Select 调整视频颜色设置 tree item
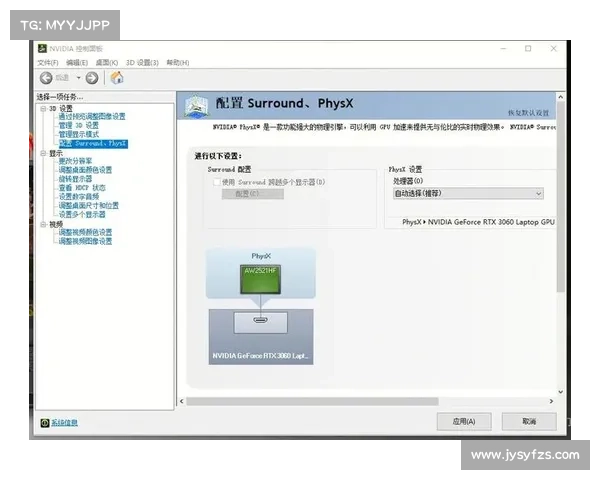Screen dimensions: 600x480 [85, 232]
